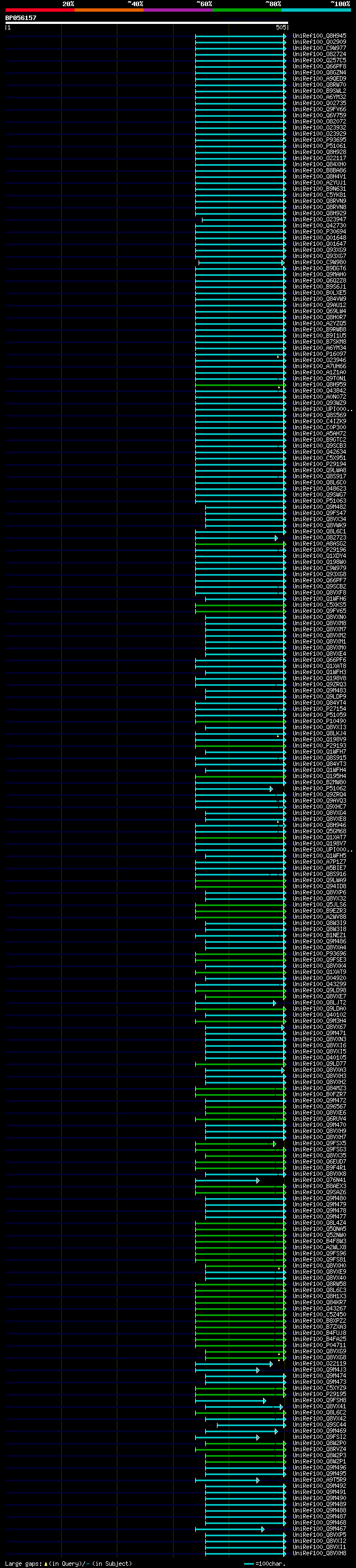The image size is (356, 1568).
Task: Select the UniRef100_Q8GZN4 label
Action: 319,72
